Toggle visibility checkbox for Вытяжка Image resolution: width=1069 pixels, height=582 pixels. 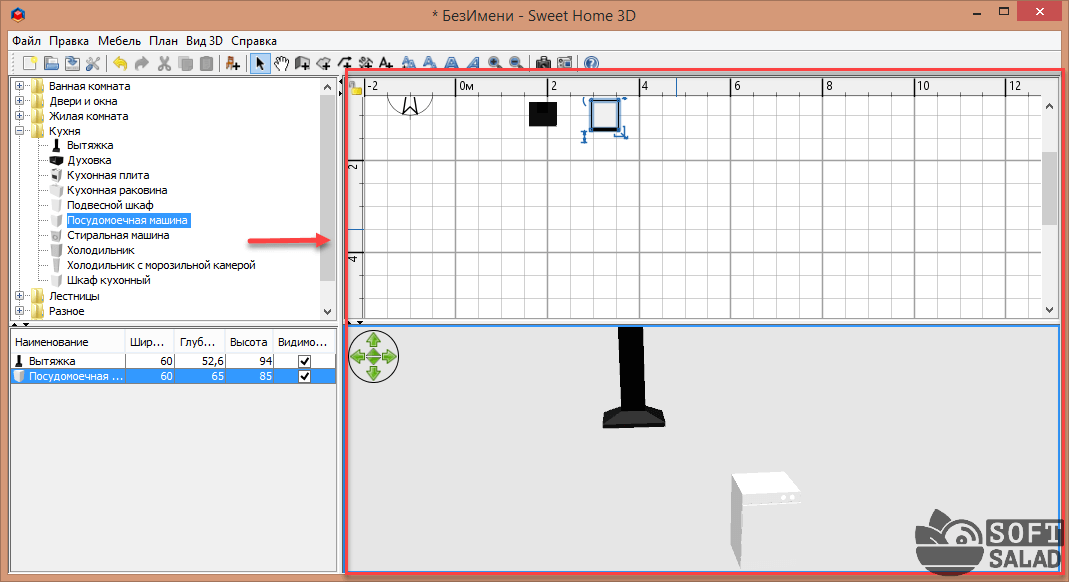click(x=304, y=361)
